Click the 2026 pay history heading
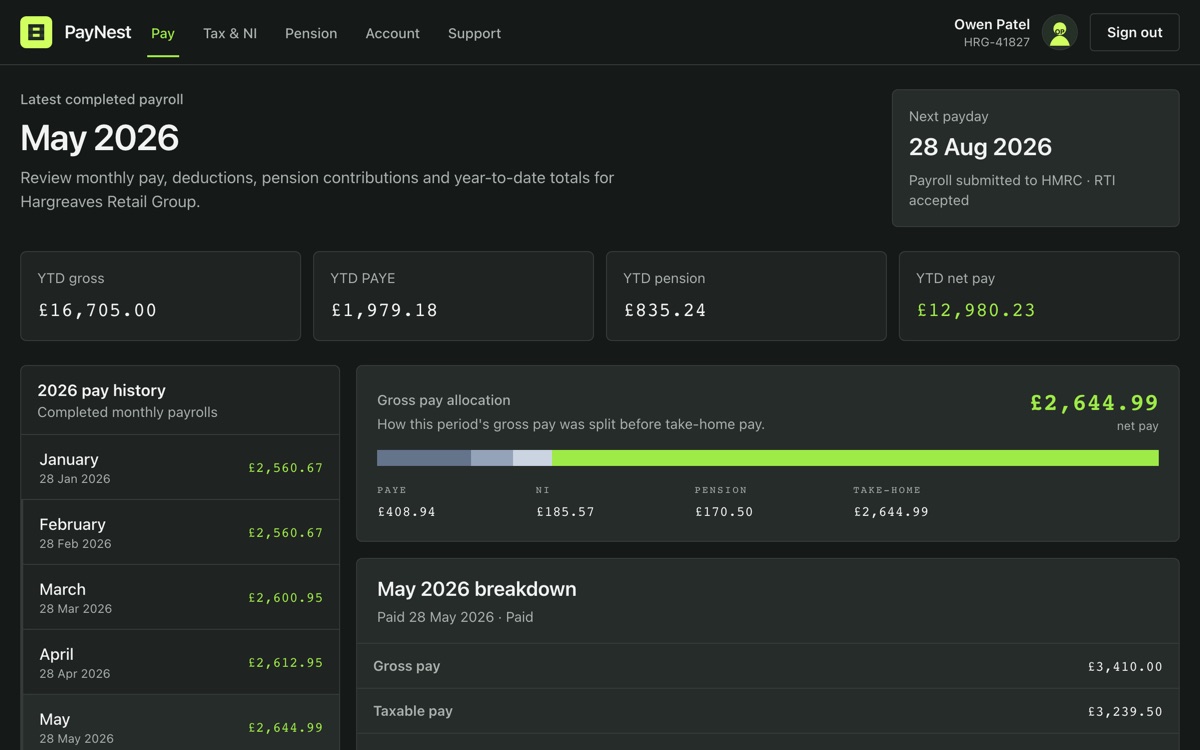This screenshot has width=1200, height=750. coord(101,390)
